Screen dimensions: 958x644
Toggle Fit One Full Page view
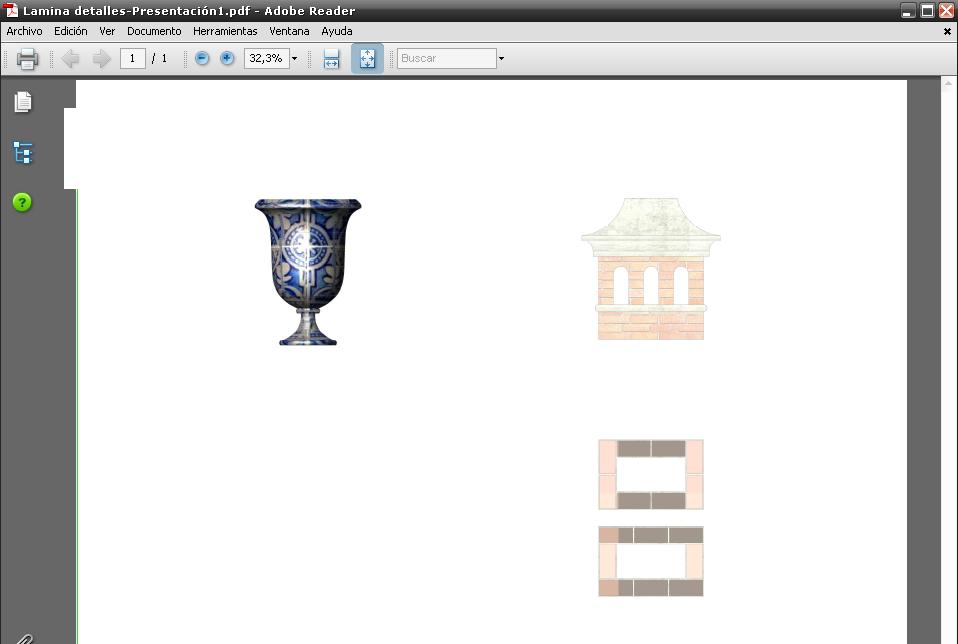367,59
